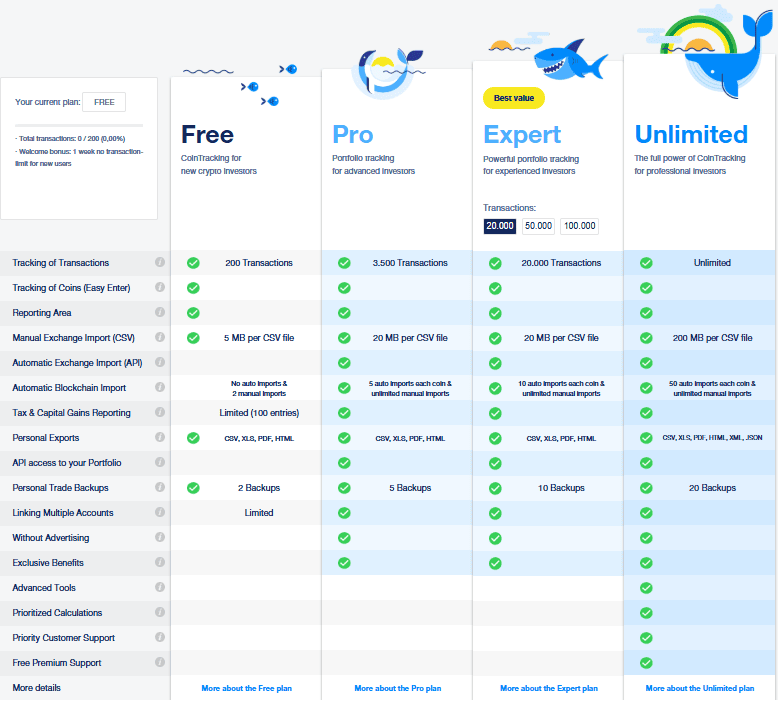The height and width of the screenshot is (707, 778).
Task: Click info icon next to Tracking of Transactions
Action: pyautogui.click(x=159, y=263)
